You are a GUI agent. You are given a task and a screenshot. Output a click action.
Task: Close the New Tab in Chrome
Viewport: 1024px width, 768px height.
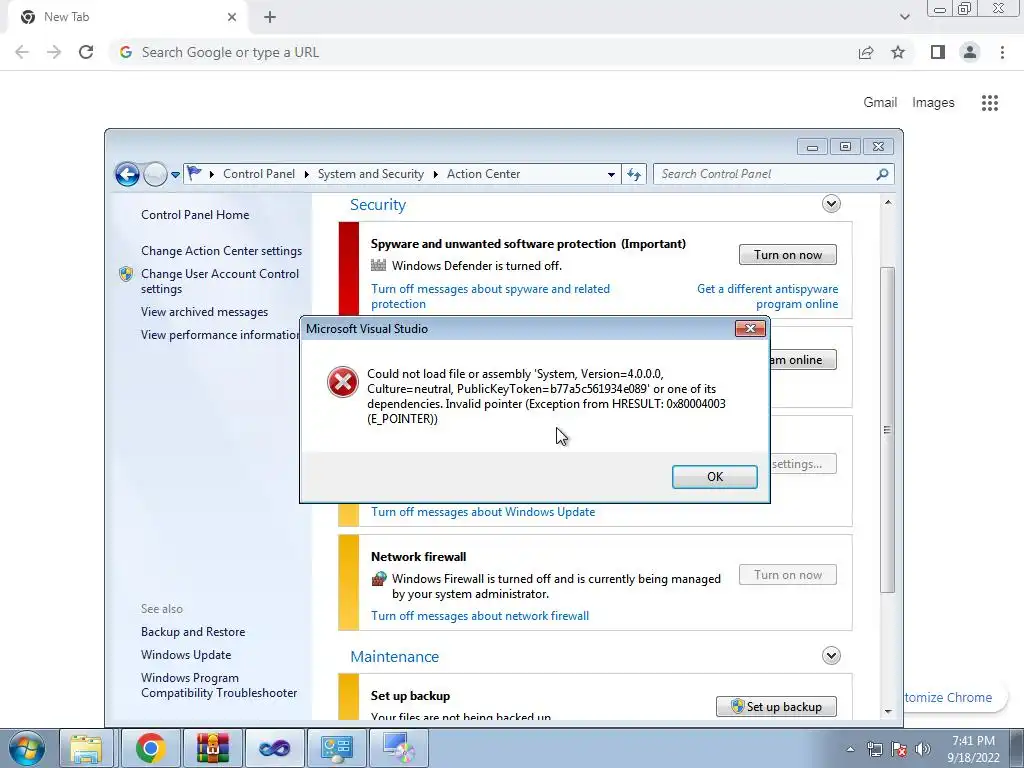[x=232, y=17]
